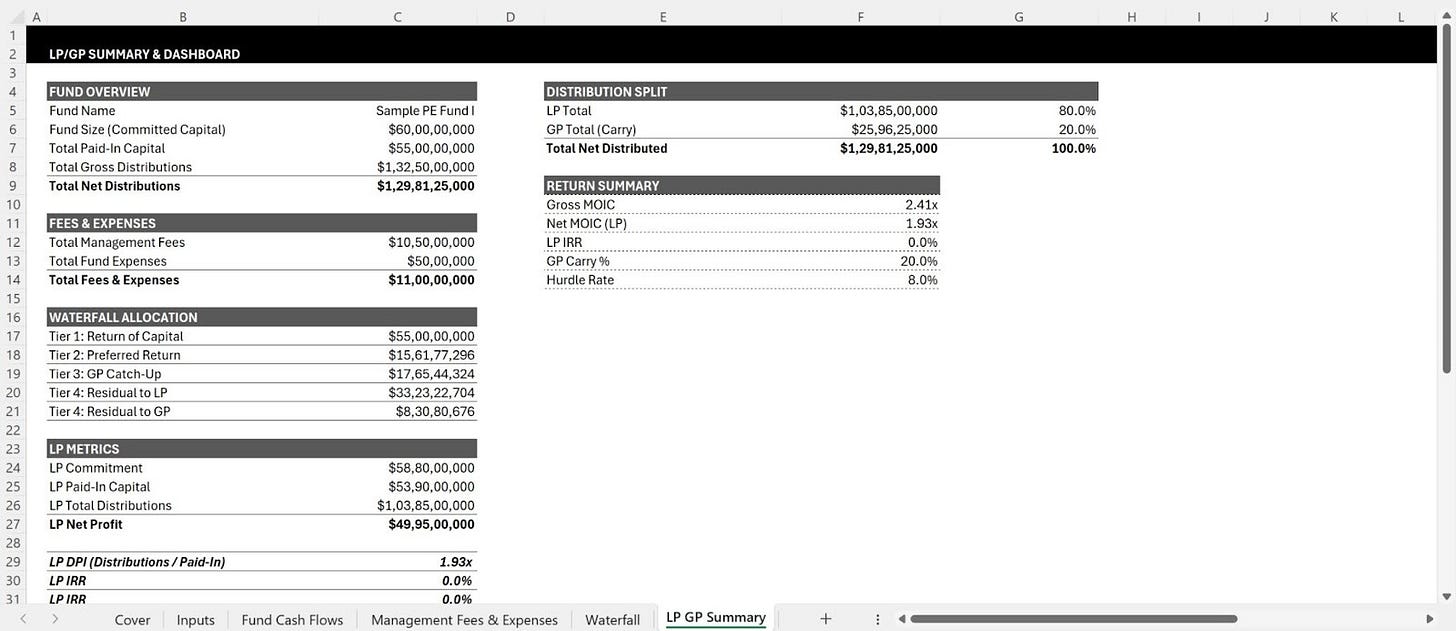
Task: Select row 17 header
Action: (13, 336)
